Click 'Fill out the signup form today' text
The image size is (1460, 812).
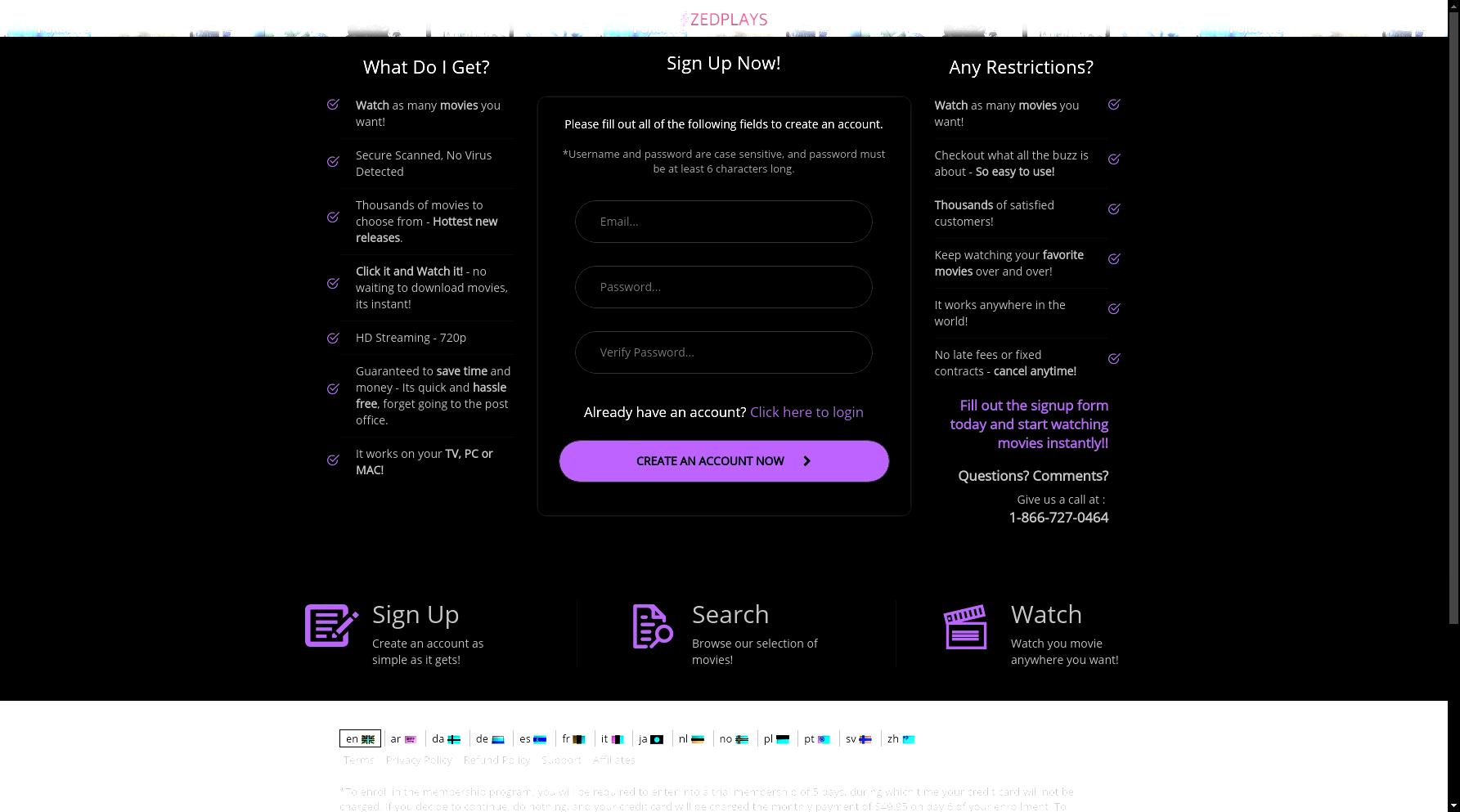coord(1029,424)
